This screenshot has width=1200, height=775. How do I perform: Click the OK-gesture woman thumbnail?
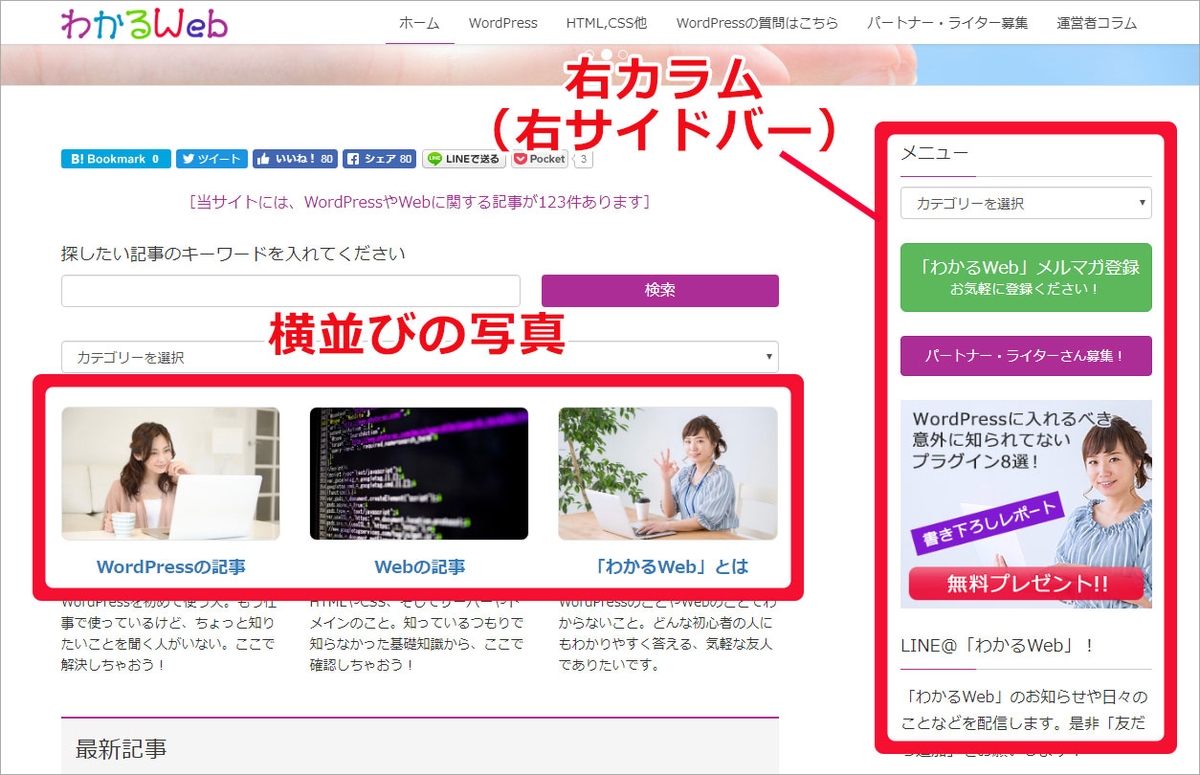click(x=668, y=473)
